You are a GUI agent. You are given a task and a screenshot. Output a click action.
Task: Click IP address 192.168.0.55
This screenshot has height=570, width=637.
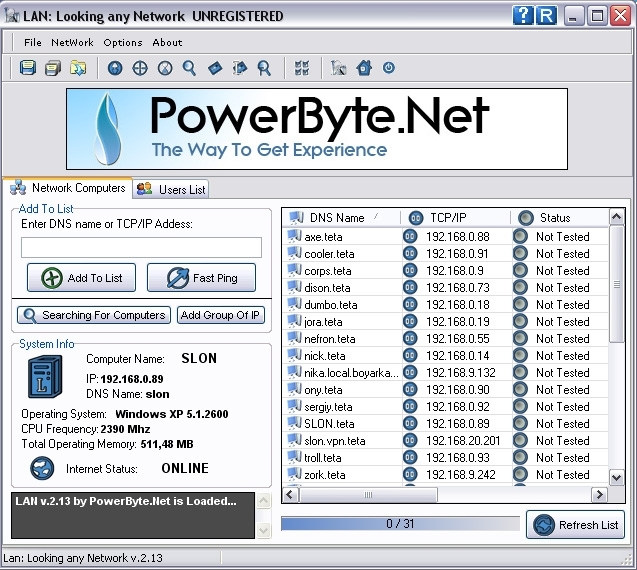[457, 339]
